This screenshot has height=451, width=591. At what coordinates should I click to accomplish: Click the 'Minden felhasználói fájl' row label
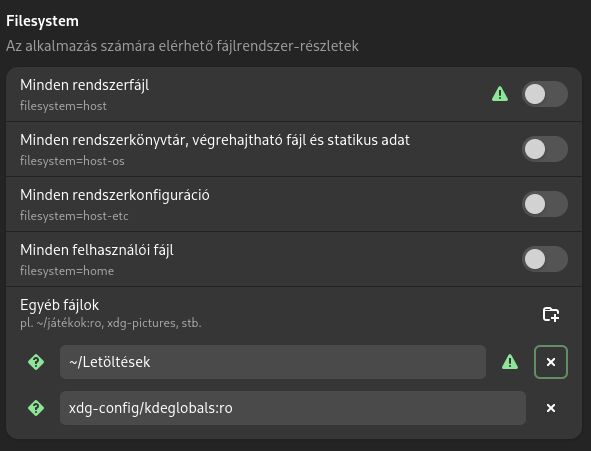[x=97, y=250]
